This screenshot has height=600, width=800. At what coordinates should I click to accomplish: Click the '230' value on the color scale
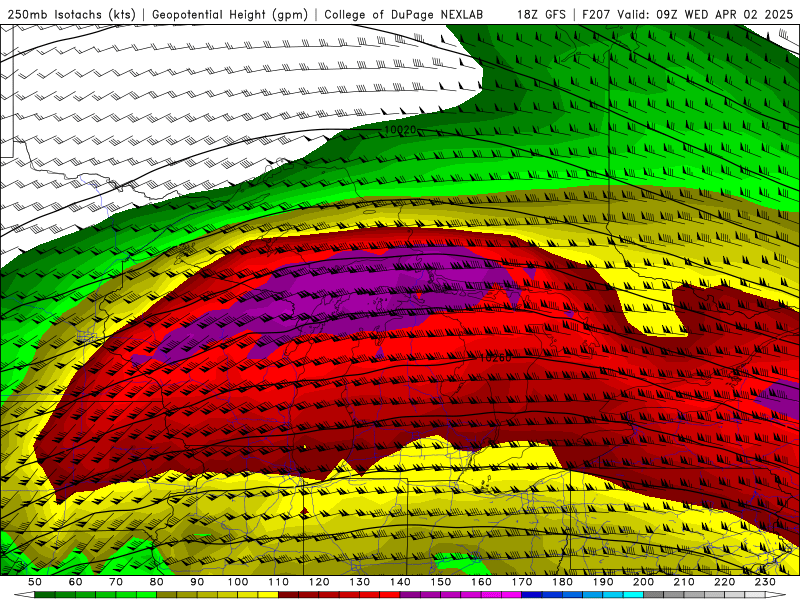pos(765,582)
